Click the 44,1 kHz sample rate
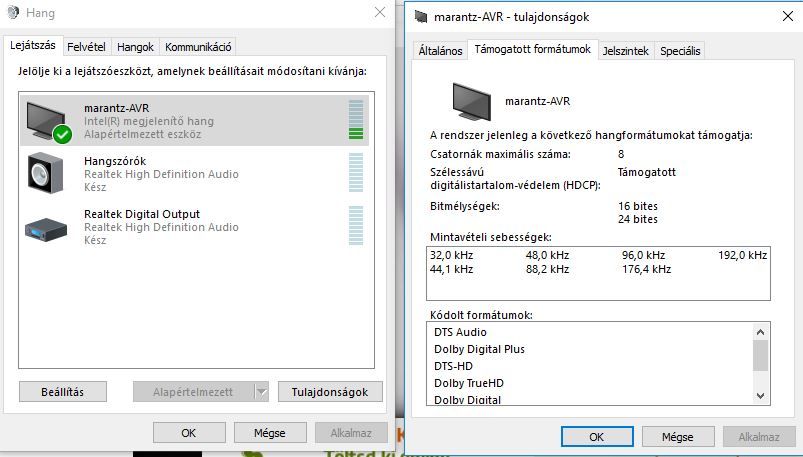This screenshot has height=457, width=803. (451, 269)
